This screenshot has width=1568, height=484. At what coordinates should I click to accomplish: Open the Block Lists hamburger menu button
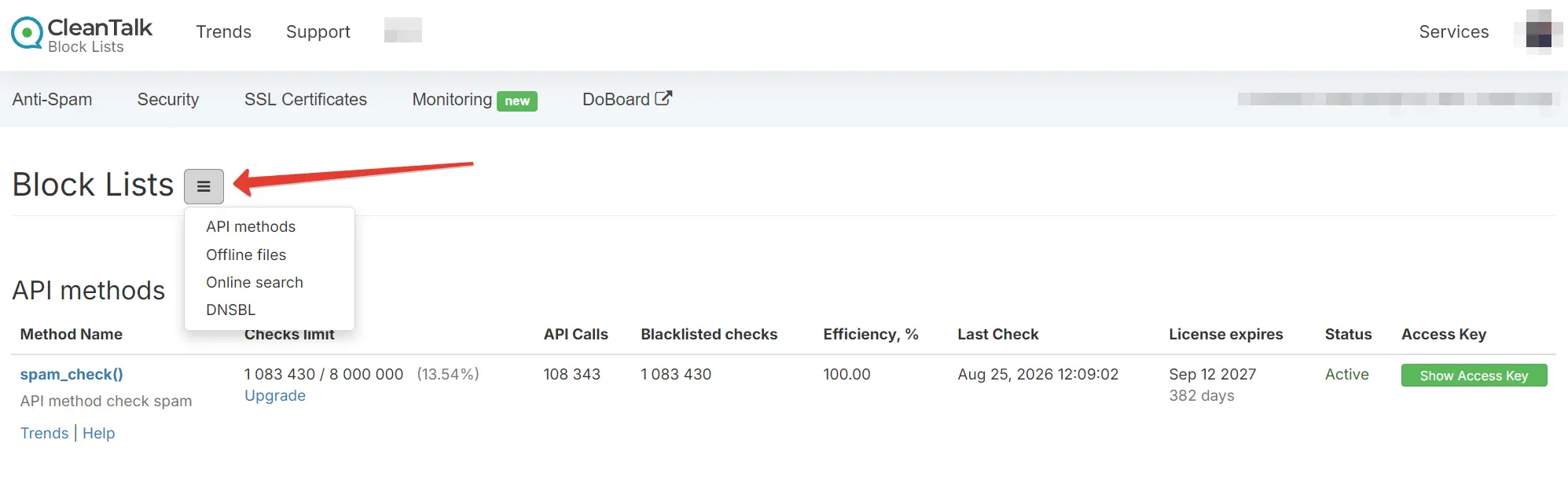204,186
